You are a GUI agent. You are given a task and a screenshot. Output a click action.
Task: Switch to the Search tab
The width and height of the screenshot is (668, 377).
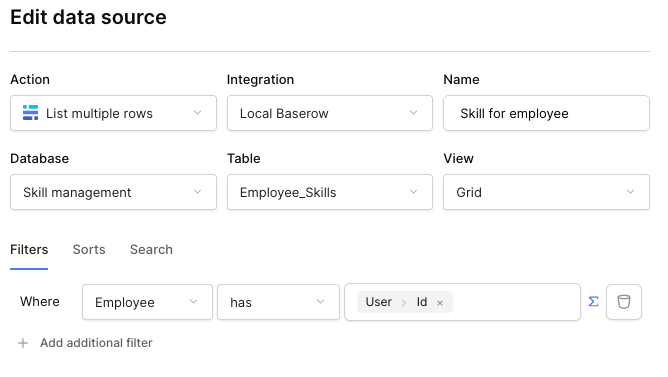(x=151, y=250)
